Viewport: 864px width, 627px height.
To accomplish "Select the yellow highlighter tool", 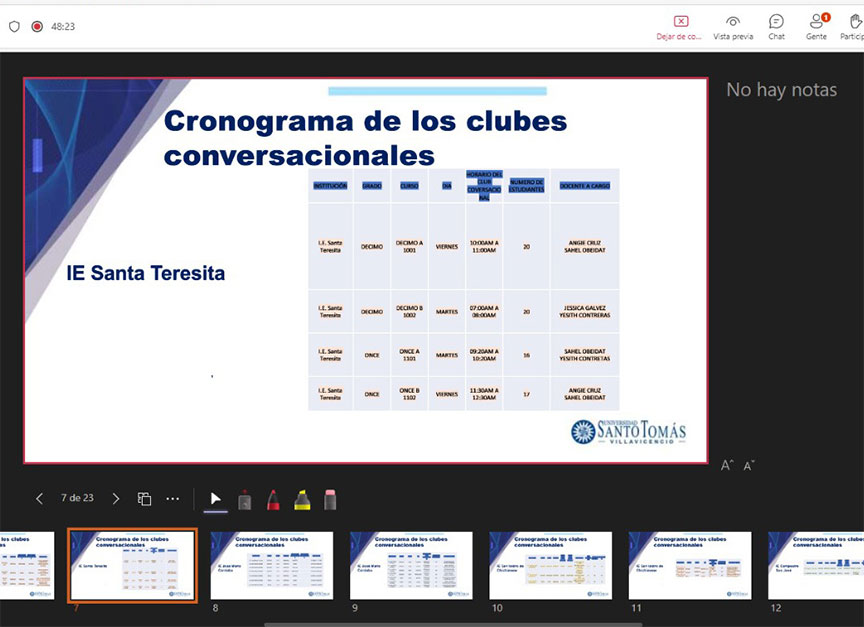I will [x=302, y=499].
